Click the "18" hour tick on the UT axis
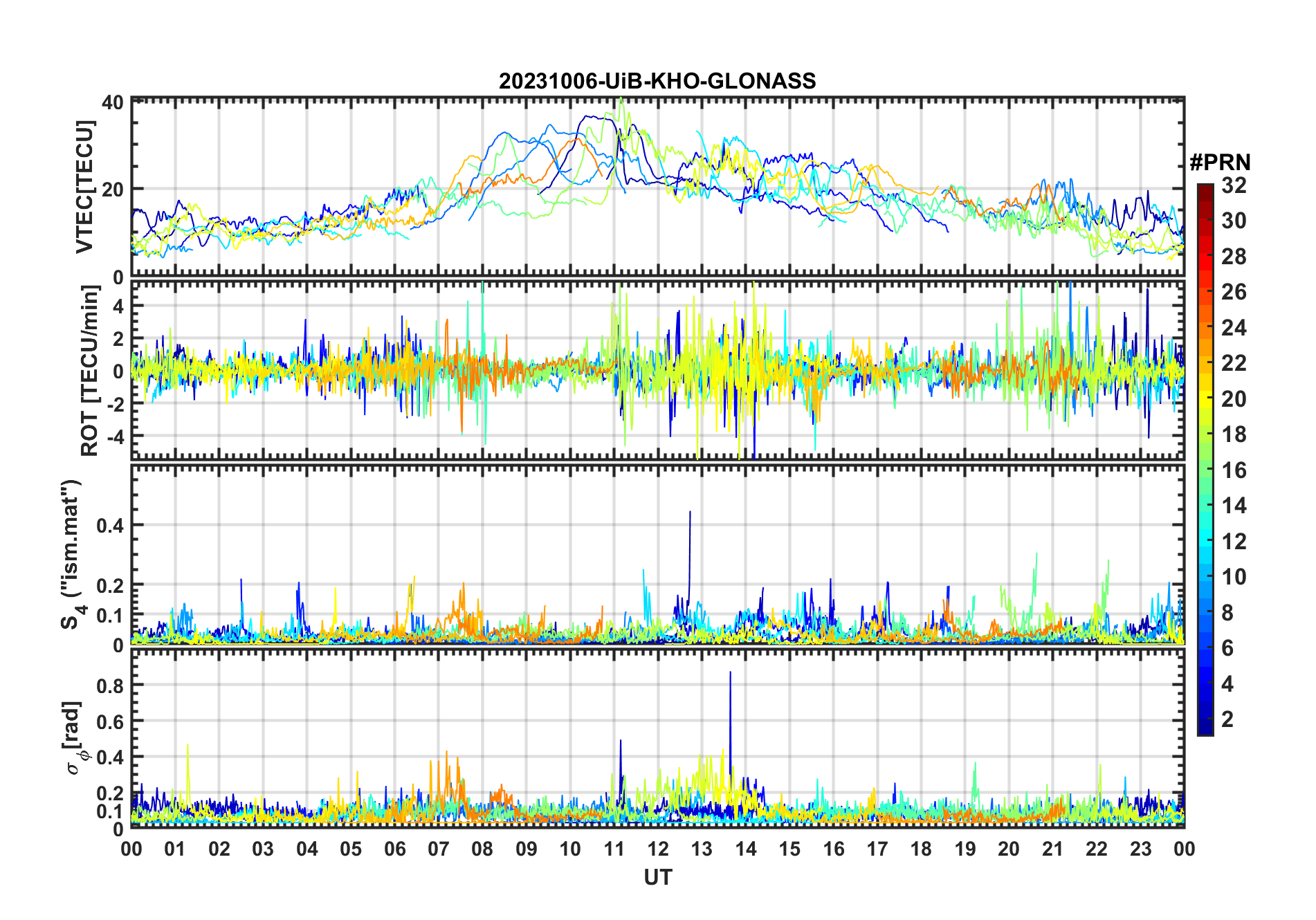This screenshot has height=920, width=1316. 921,849
